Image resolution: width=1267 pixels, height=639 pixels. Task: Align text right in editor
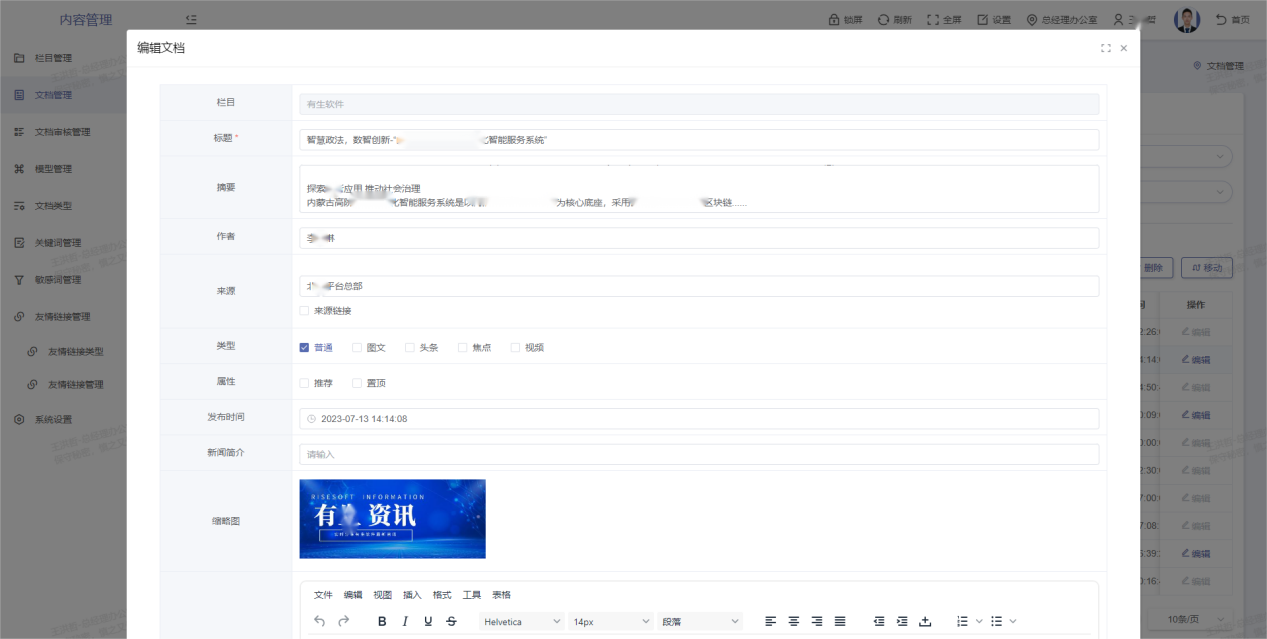pyautogui.click(x=817, y=621)
